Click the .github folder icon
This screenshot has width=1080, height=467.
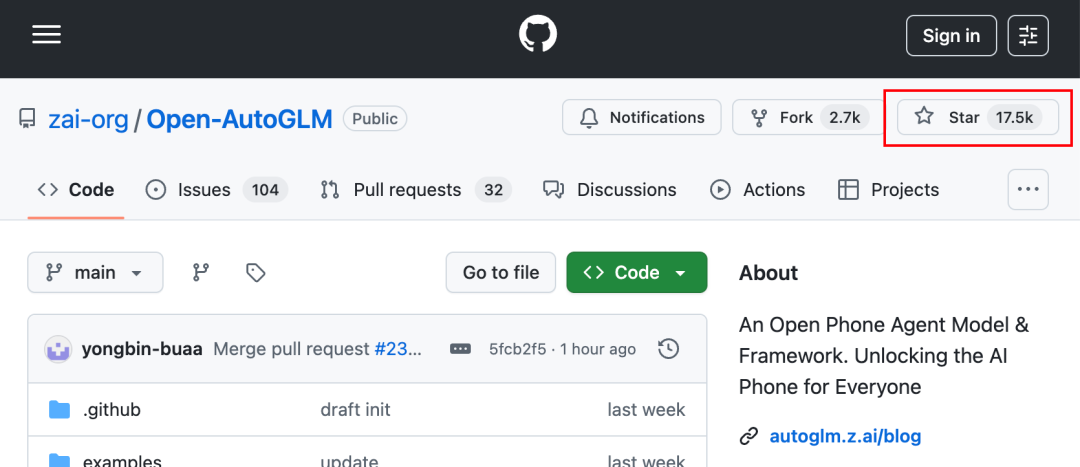click(x=60, y=410)
